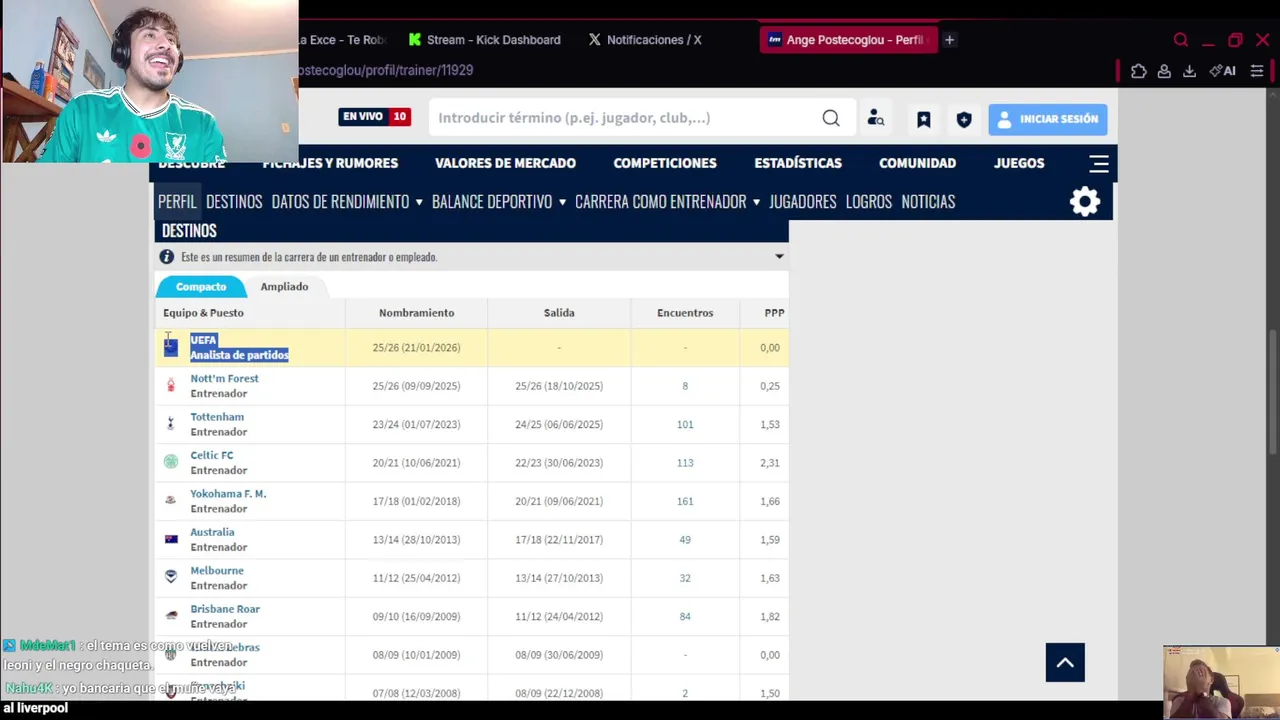The height and width of the screenshot is (720, 1280).
Task: Open a new browser tab with plus
Action: coord(949,40)
